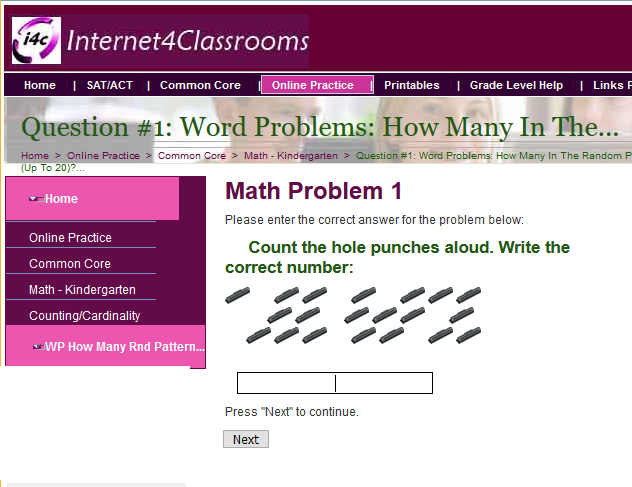Click the icon beside WP How Many
This screenshot has height=487, width=632.
pos(38,347)
